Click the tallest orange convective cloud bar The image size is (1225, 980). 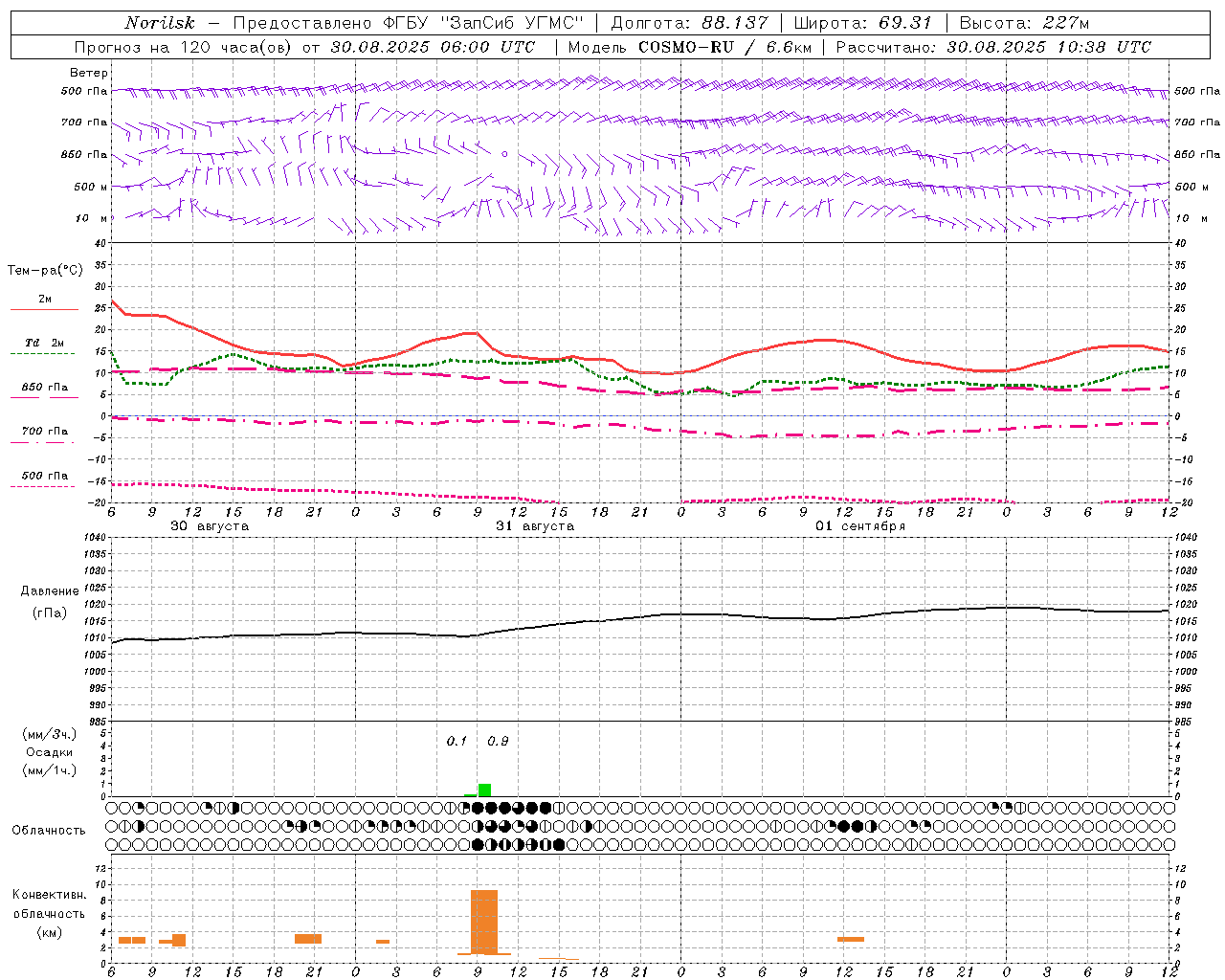[484, 922]
